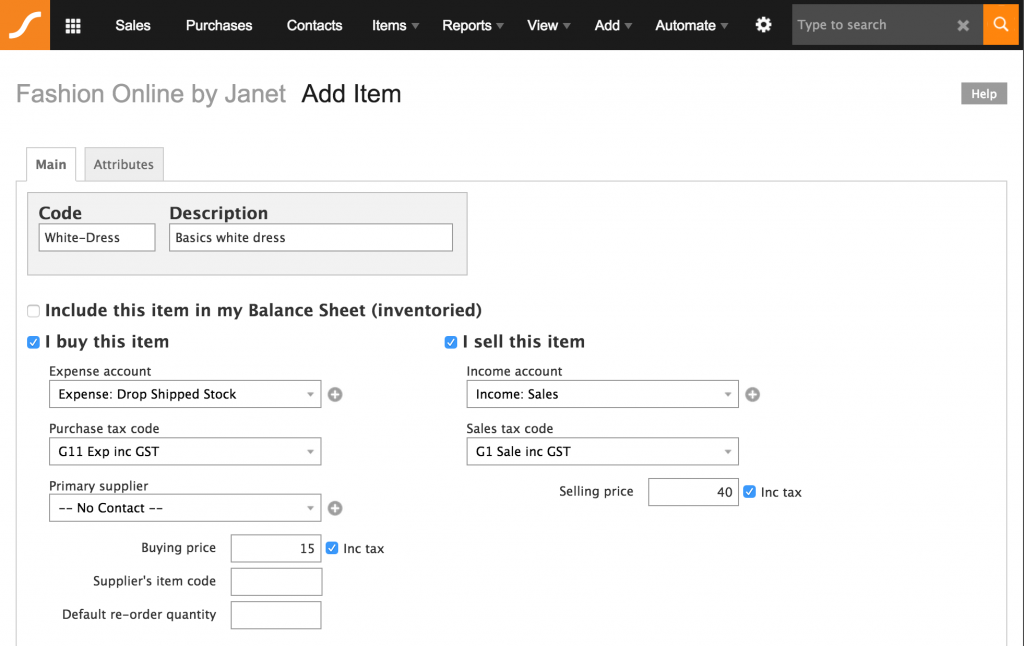This screenshot has height=646, width=1024.
Task: Go to Purchases in the top navigation
Action: click(219, 25)
